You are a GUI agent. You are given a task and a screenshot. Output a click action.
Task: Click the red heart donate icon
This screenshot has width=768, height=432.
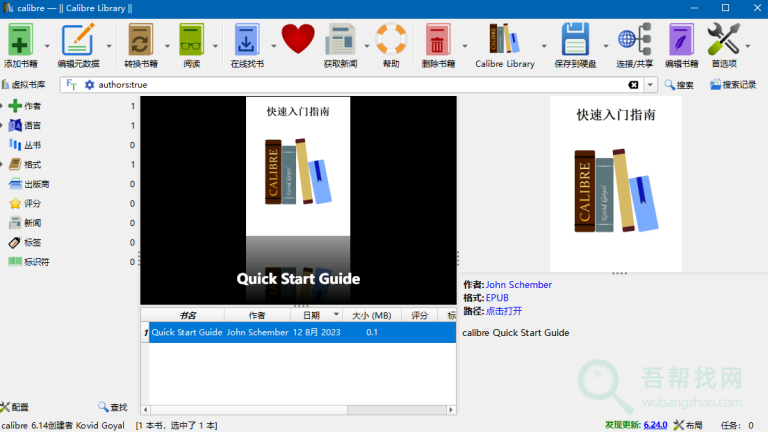(297, 40)
